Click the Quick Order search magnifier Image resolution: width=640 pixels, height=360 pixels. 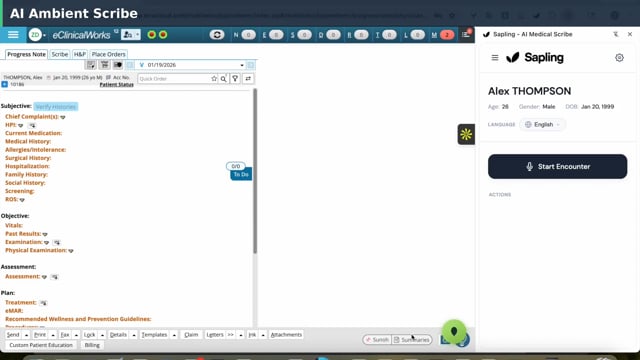coord(224,79)
